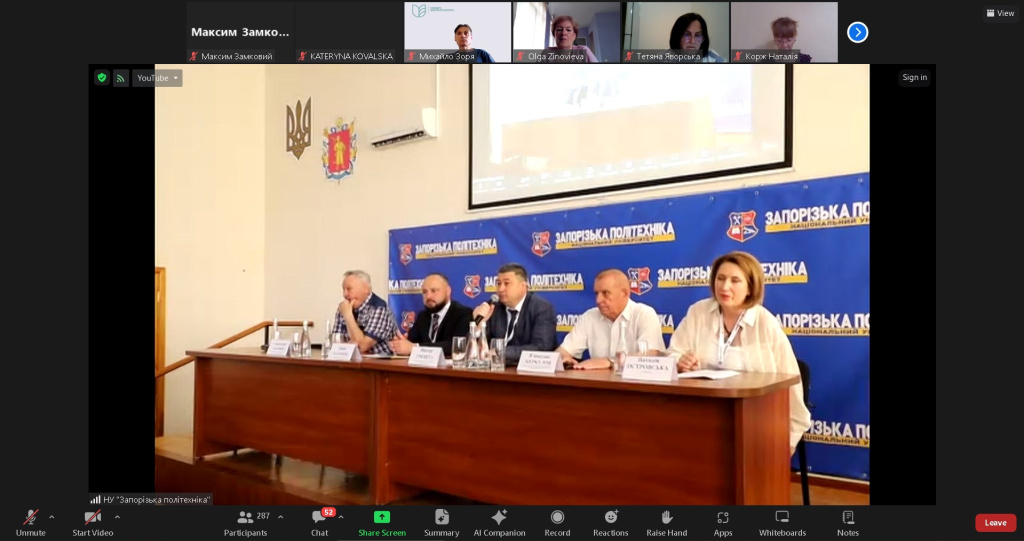Open the Apps panel

click(723, 523)
